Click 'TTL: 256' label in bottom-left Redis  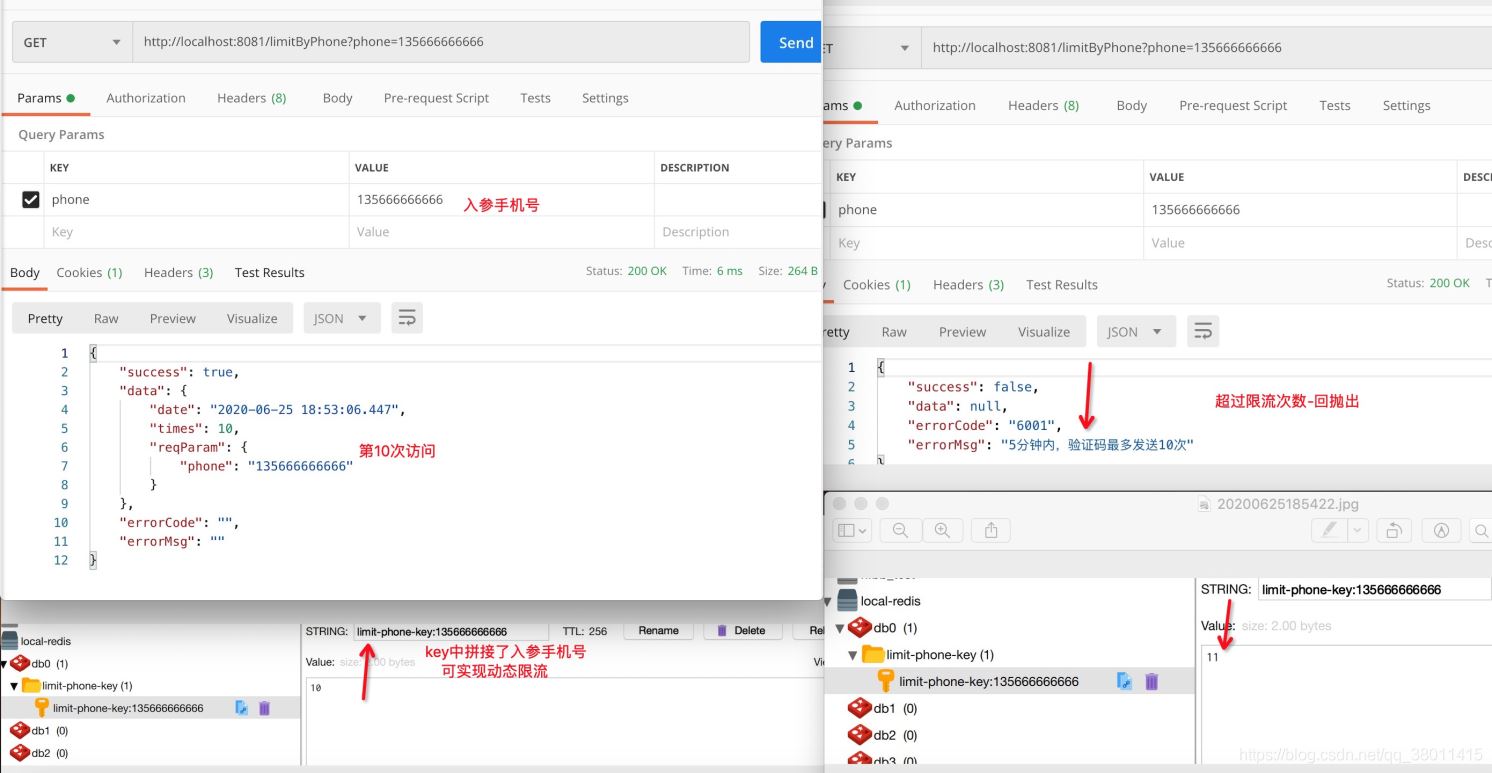(585, 631)
